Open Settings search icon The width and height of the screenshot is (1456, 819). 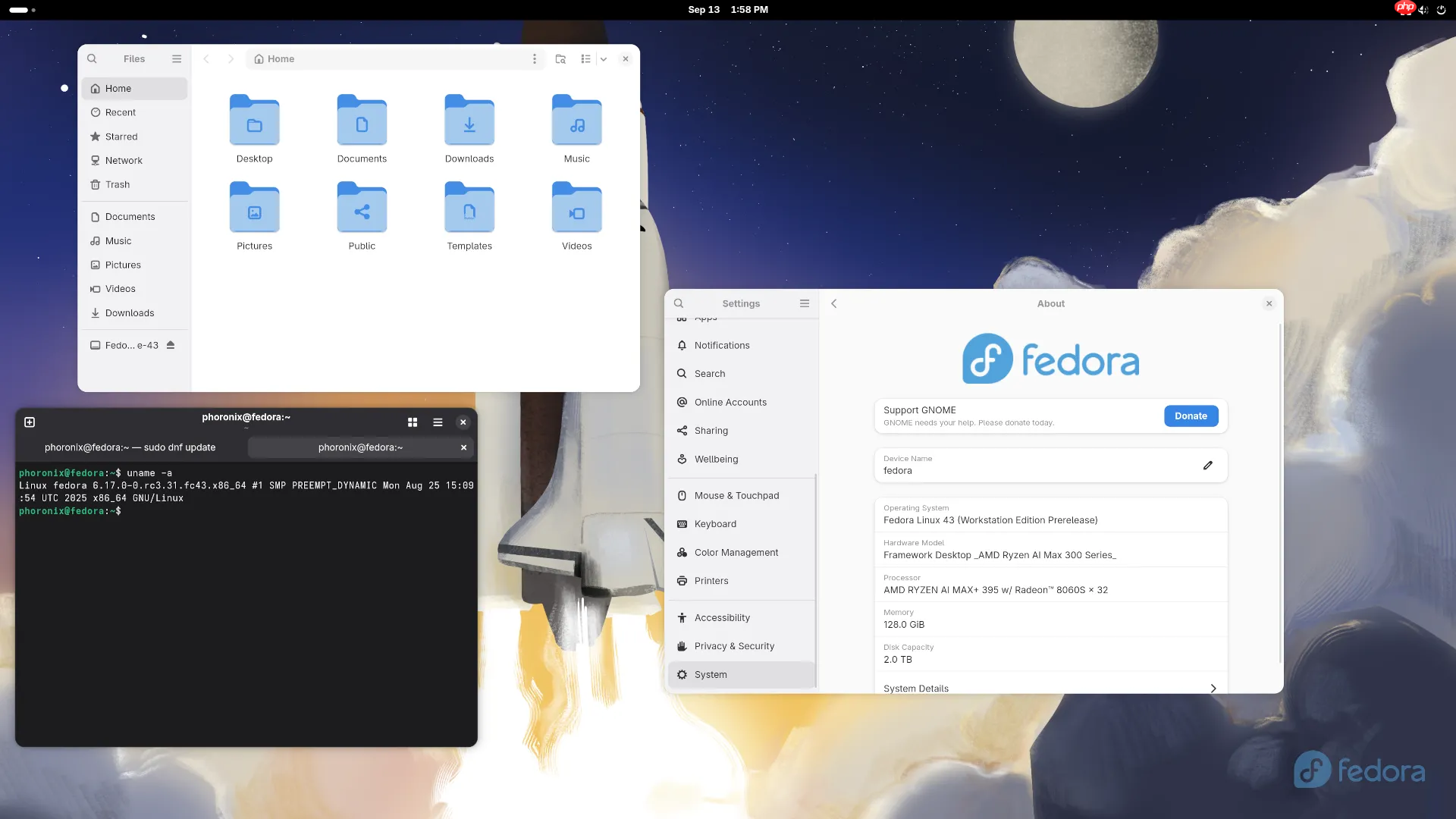coord(678,303)
